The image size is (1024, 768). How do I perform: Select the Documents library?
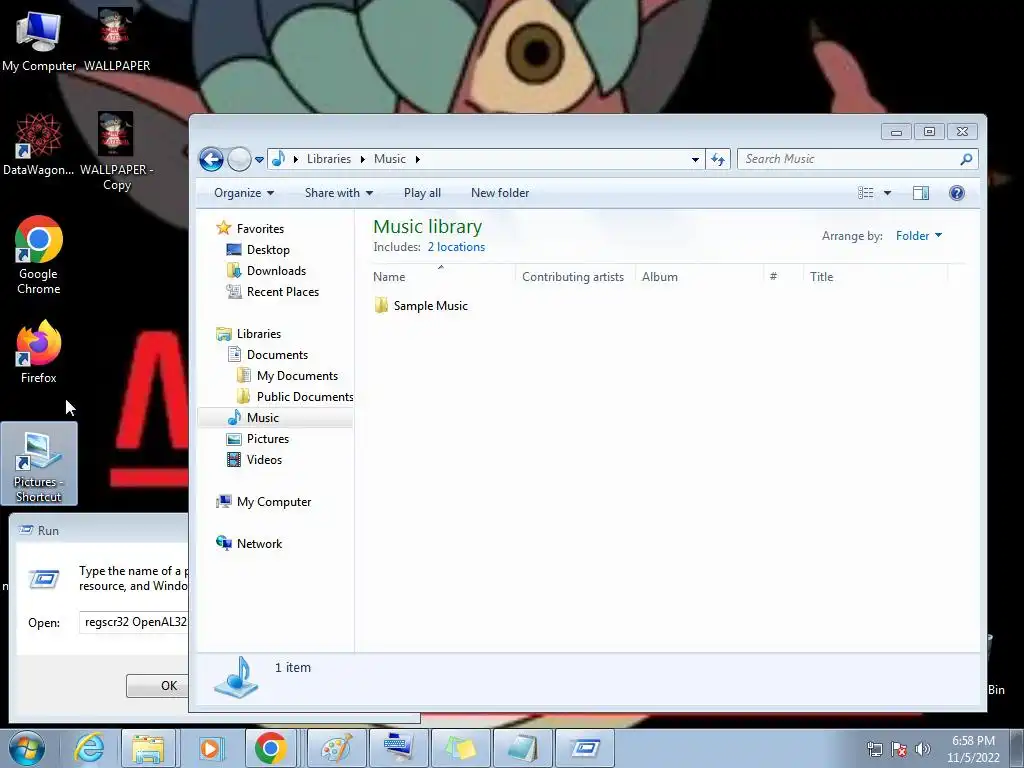[268, 355]
